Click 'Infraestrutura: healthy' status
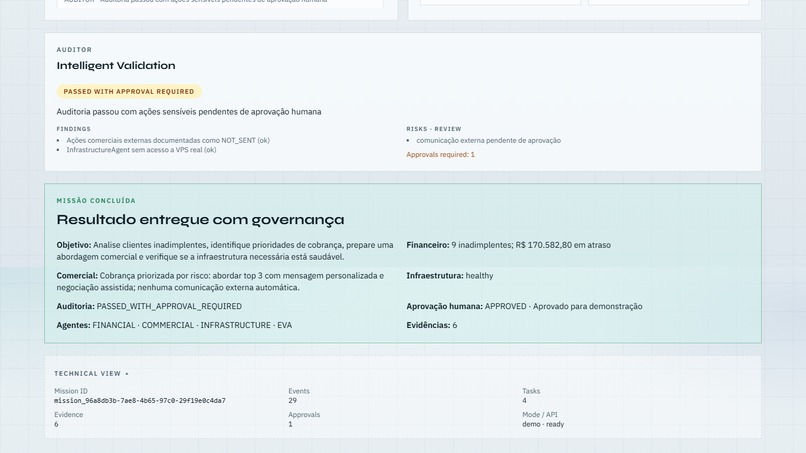 click(450, 276)
